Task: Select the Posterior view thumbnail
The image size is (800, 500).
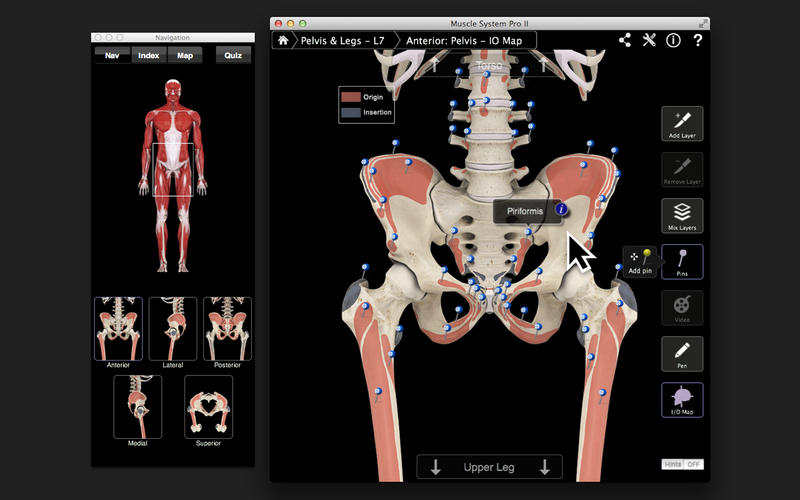Action: coord(228,329)
